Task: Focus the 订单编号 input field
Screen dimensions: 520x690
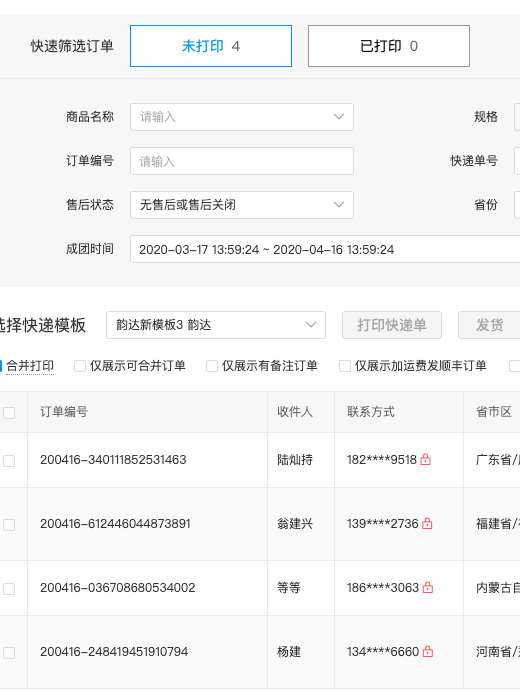Action: (x=242, y=161)
